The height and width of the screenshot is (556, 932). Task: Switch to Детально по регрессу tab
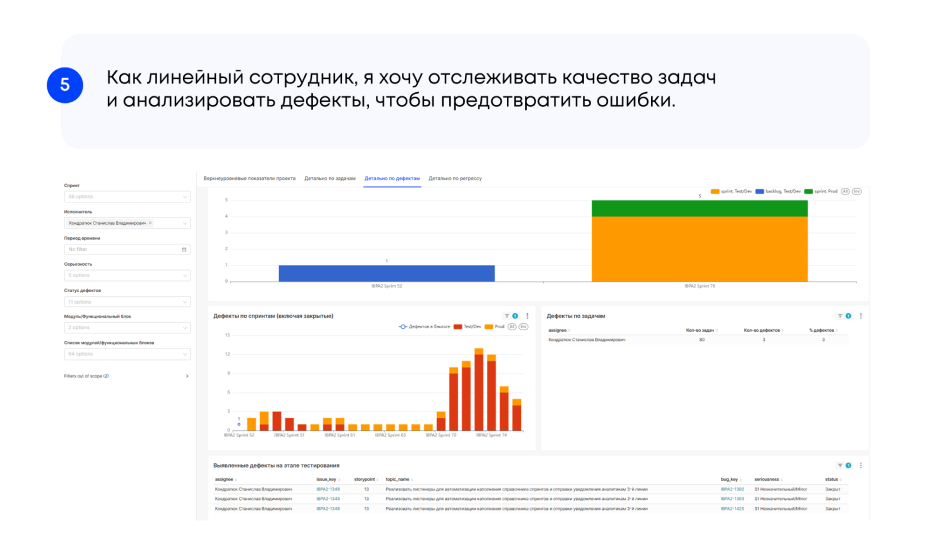tap(455, 178)
